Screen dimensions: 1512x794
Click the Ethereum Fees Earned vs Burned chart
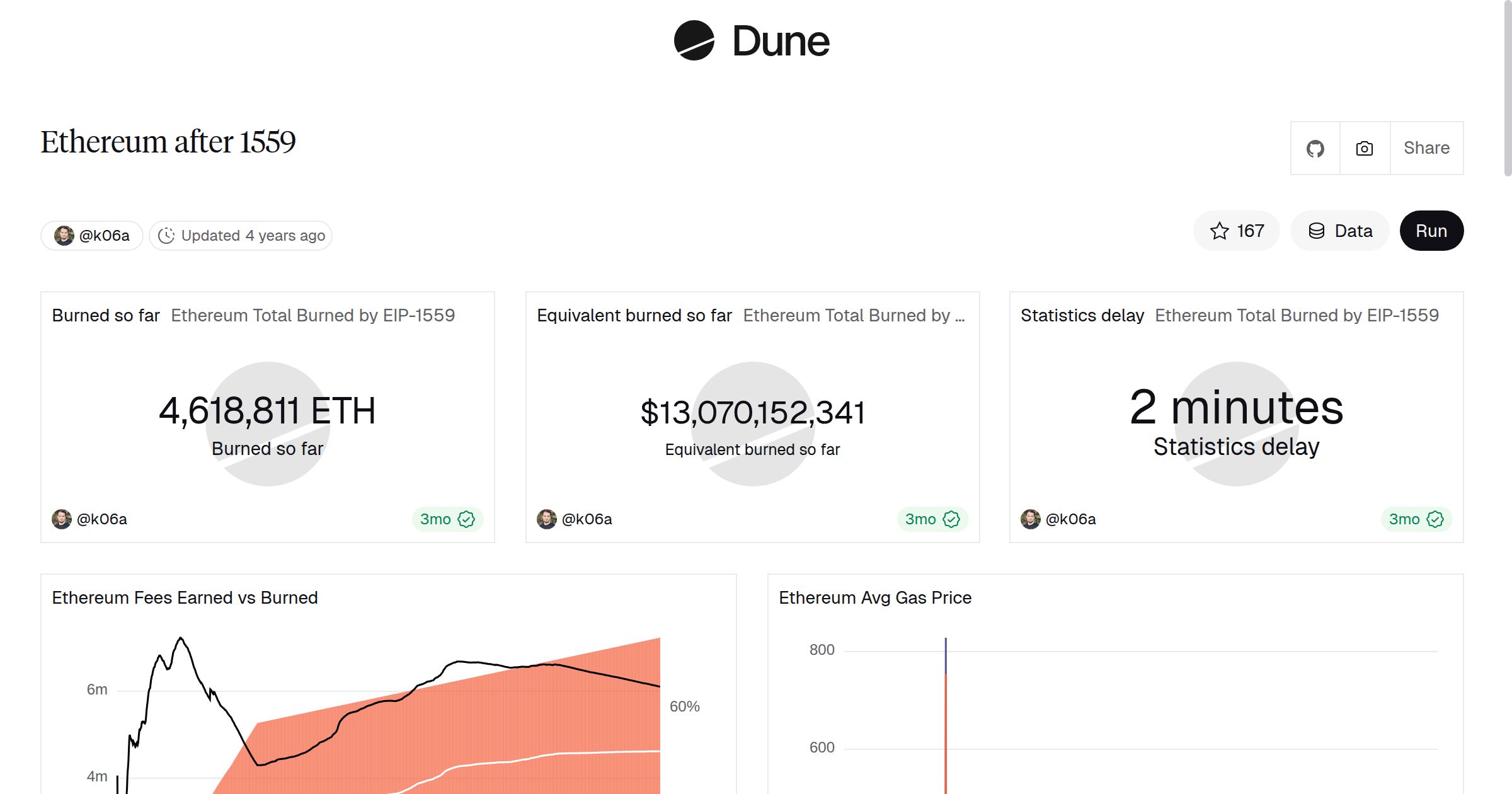(378, 693)
